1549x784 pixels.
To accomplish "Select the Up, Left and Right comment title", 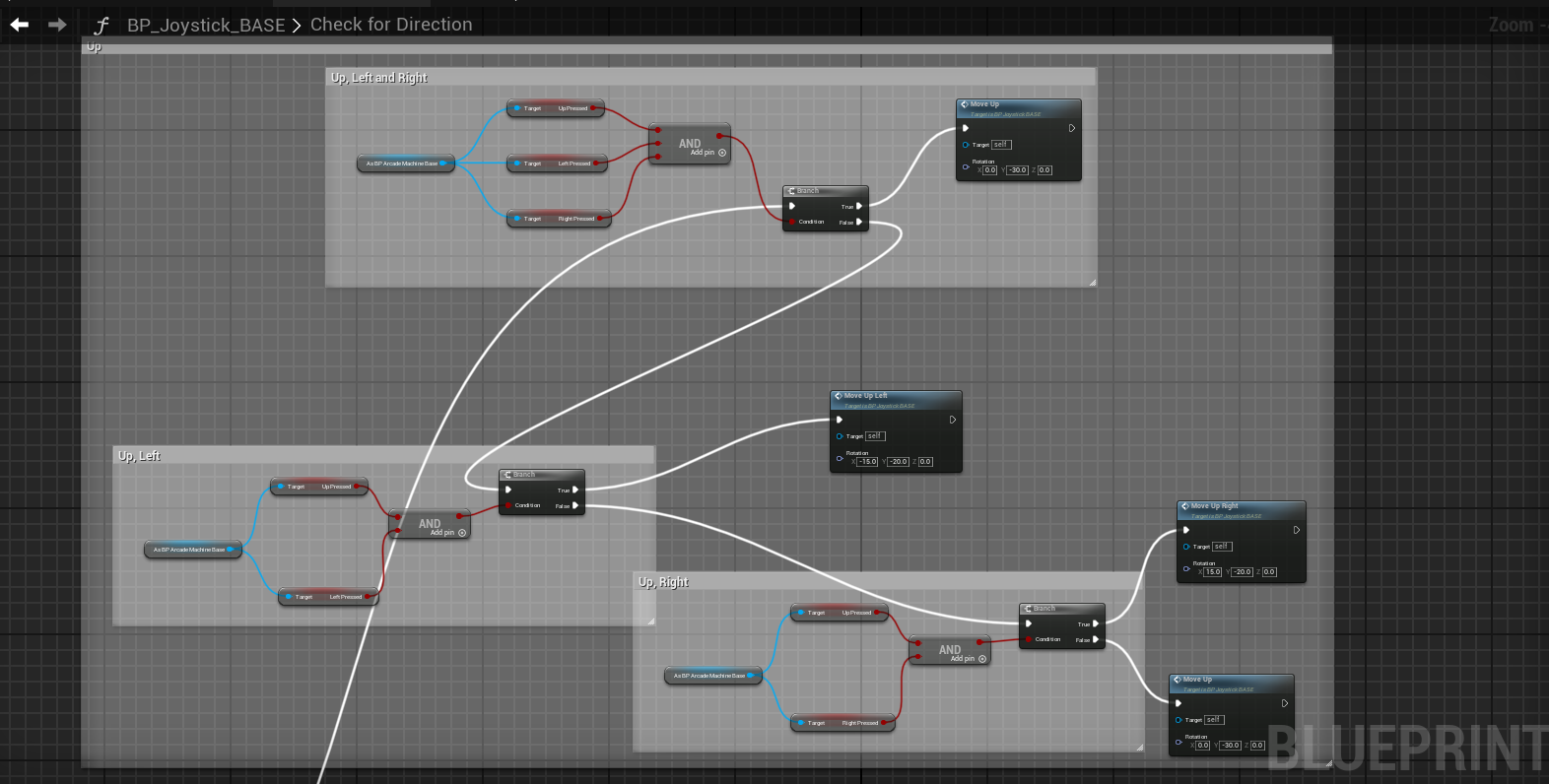I will tap(379, 78).
